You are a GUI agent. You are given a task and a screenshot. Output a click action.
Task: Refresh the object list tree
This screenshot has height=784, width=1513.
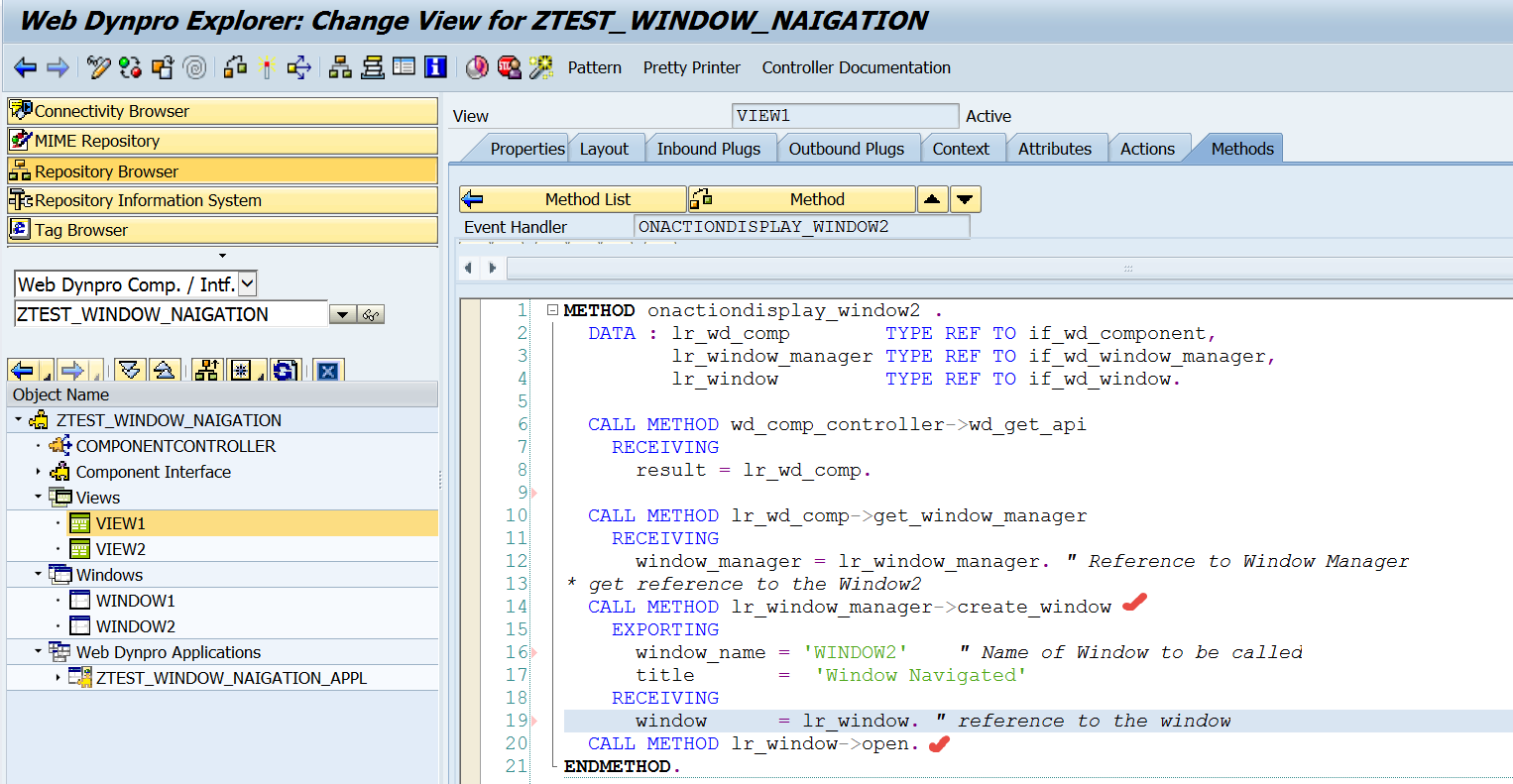point(285,371)
